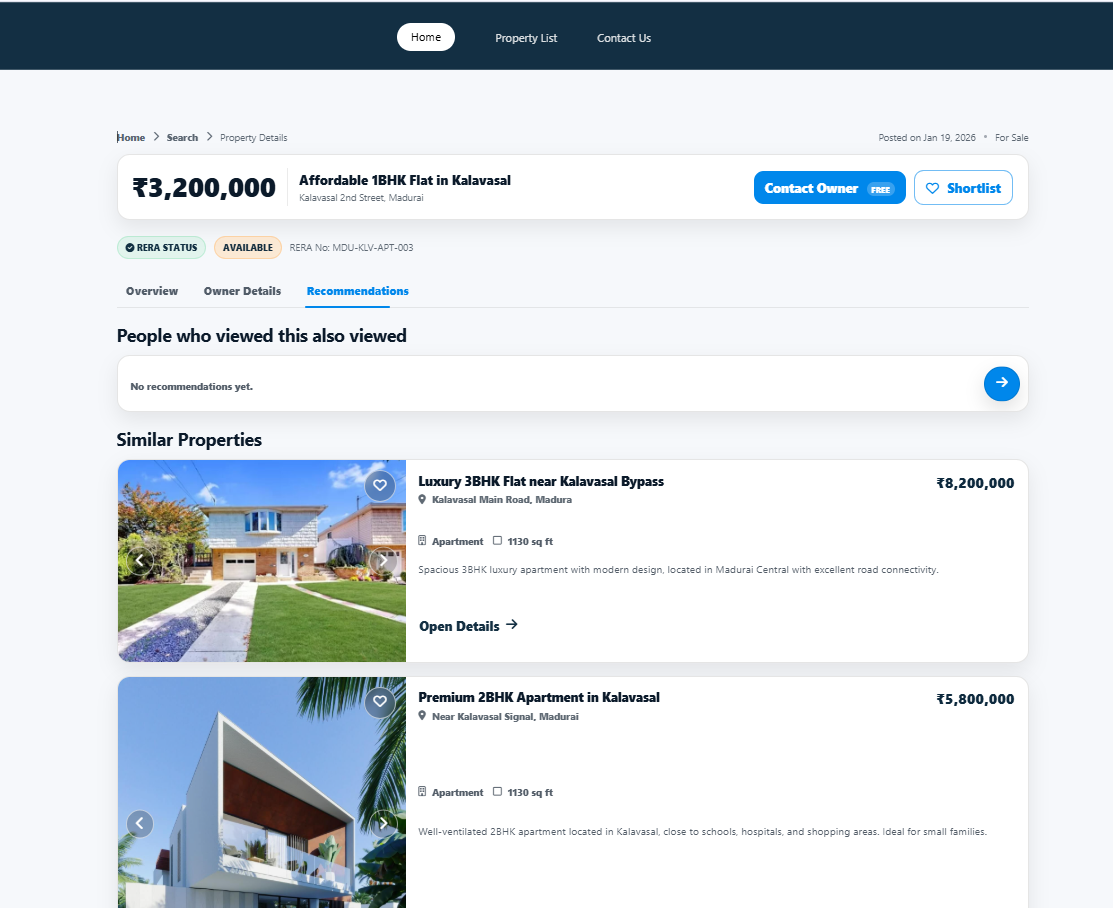This screenshot has height=908, width=1113.
Task: Go to Contact Us page
Action: coord(623,38)
